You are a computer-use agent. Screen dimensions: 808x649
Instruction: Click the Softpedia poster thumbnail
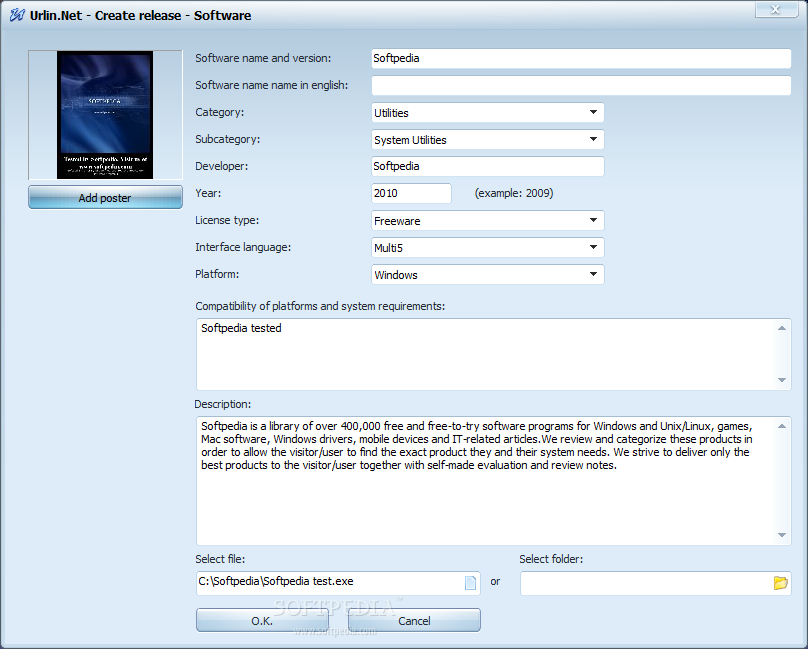[x=105, y=115]
